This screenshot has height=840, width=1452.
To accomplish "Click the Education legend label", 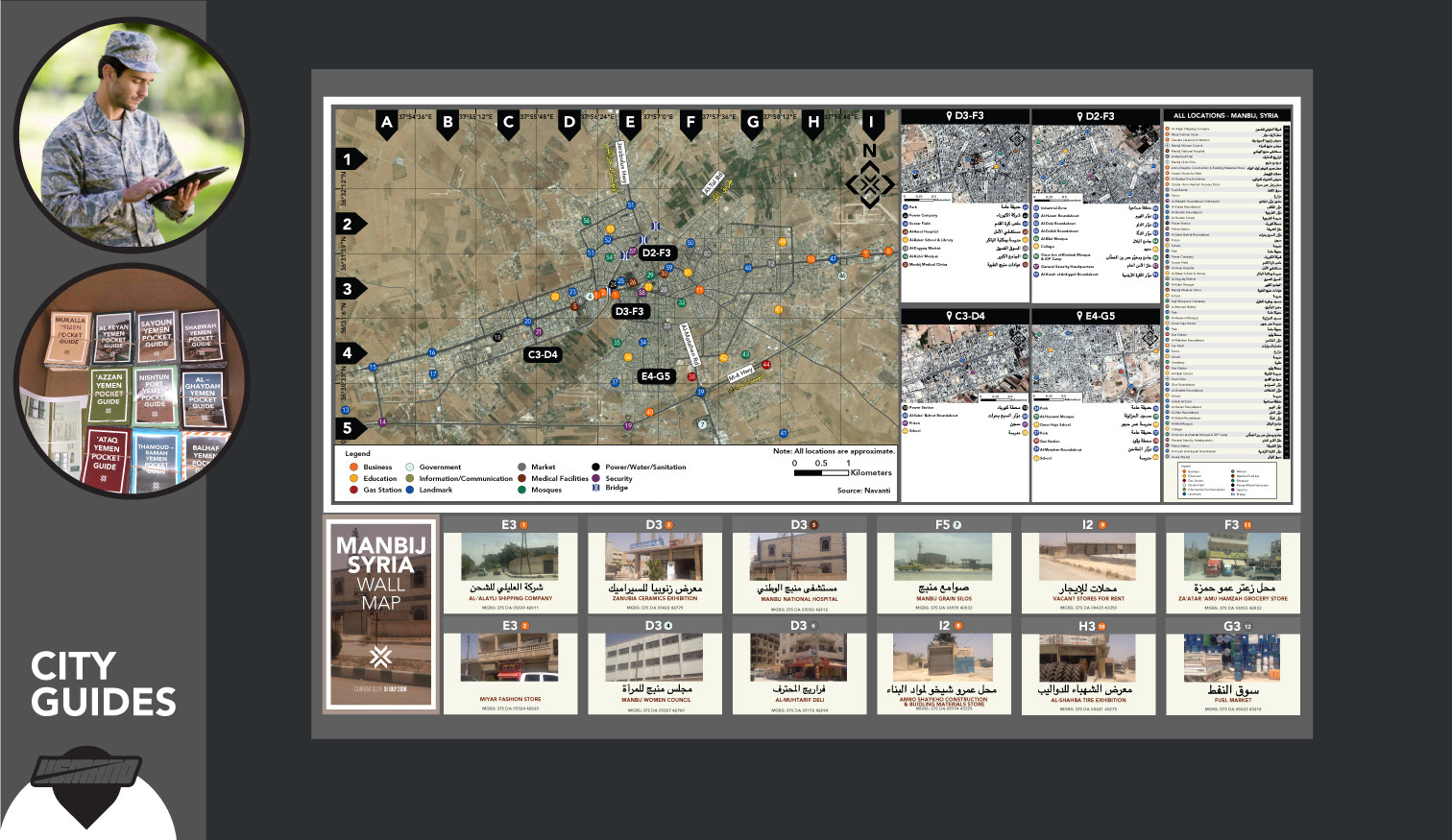I will tap(380, 478).
